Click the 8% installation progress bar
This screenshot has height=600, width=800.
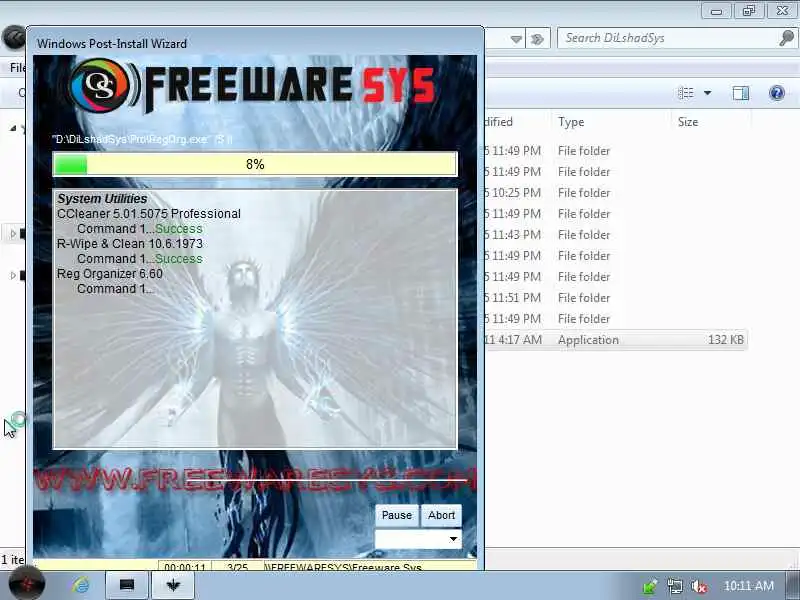click(x=255, y=164)
